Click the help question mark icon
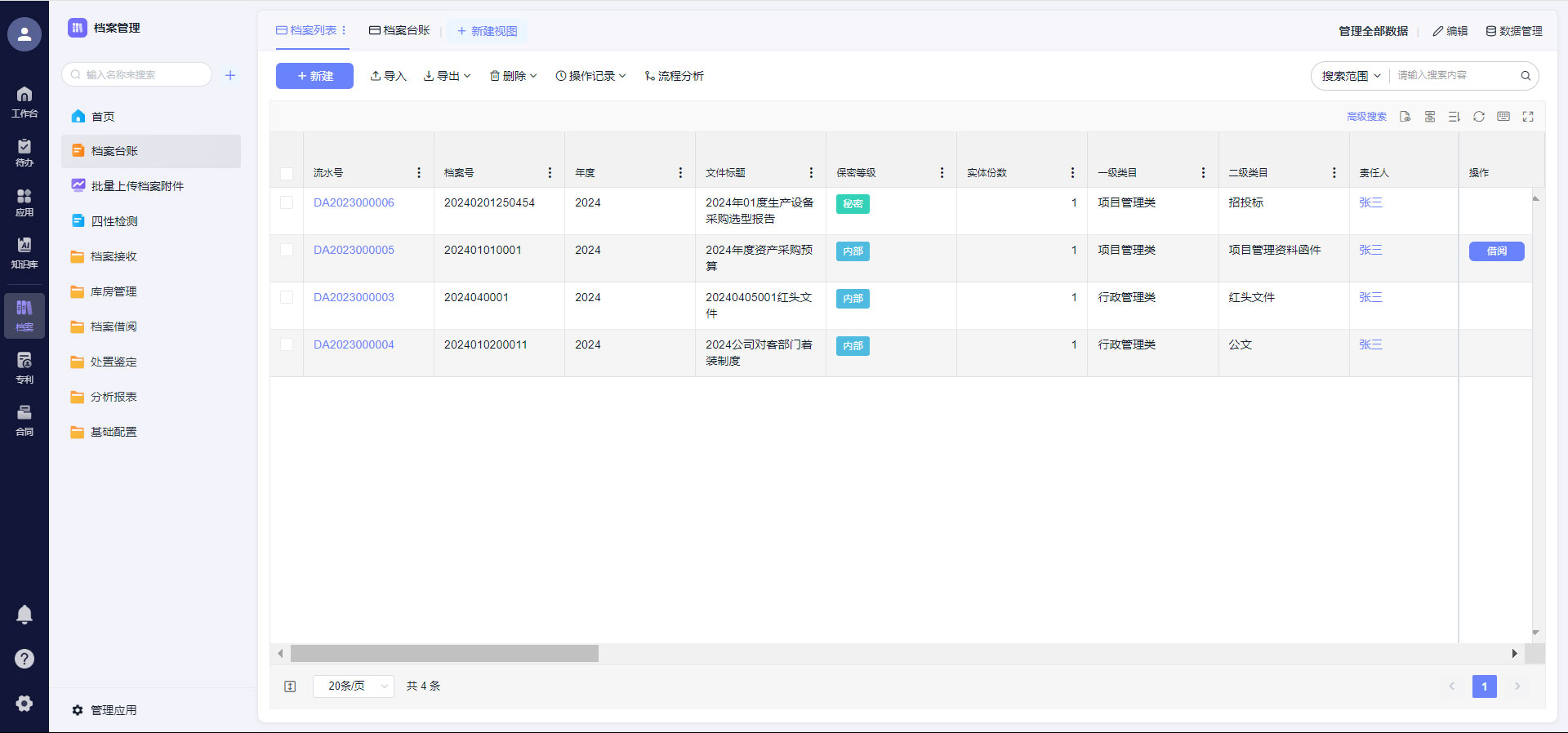 24,659
